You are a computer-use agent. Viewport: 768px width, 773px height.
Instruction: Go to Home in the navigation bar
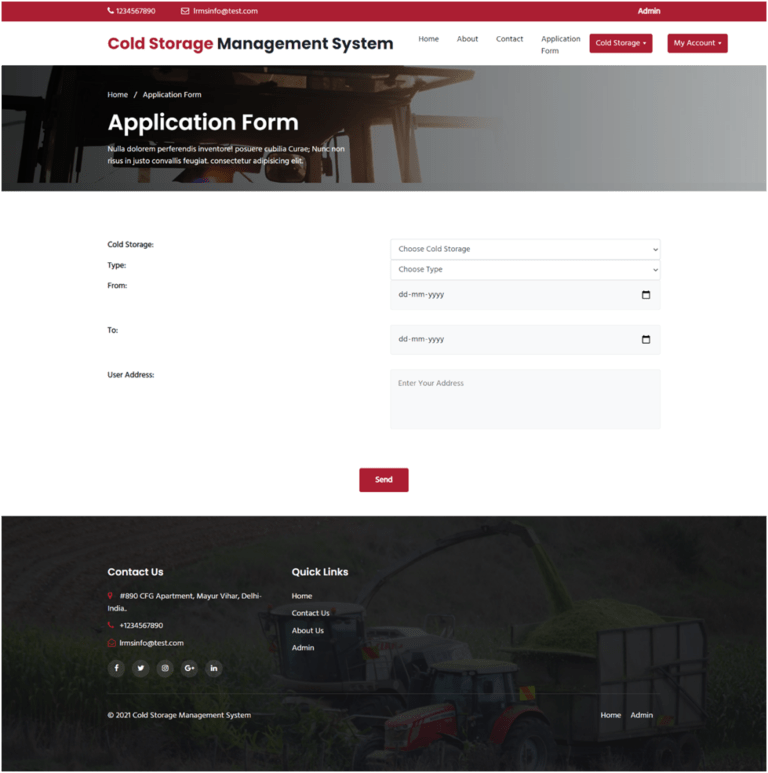(428, 39)
